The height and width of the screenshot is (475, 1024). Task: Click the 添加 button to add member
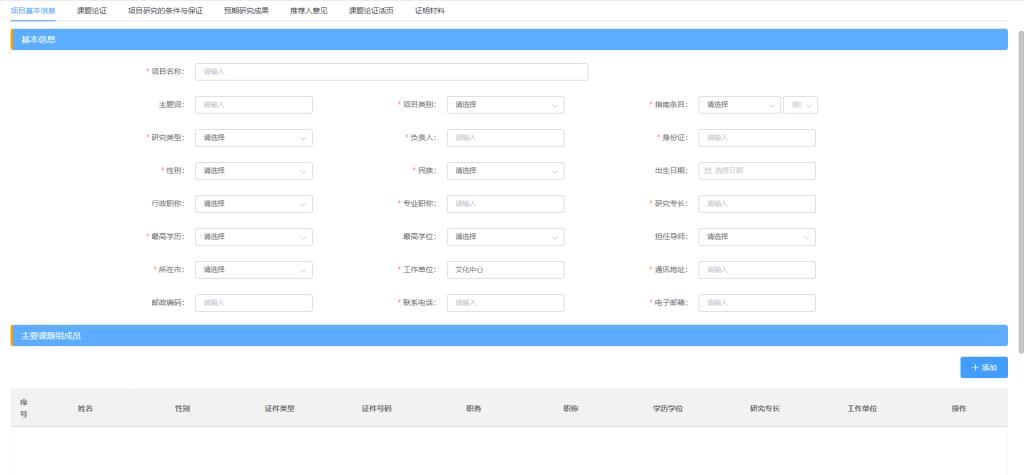(x=984, y=368)
